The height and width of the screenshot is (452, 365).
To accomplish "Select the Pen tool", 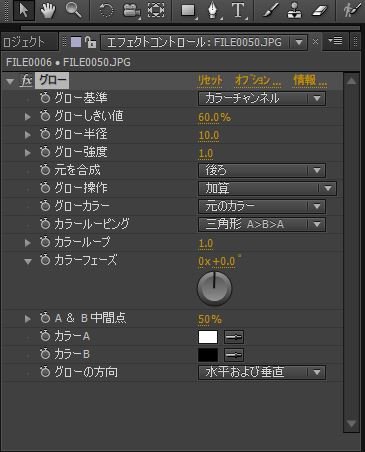I will 213,10.
